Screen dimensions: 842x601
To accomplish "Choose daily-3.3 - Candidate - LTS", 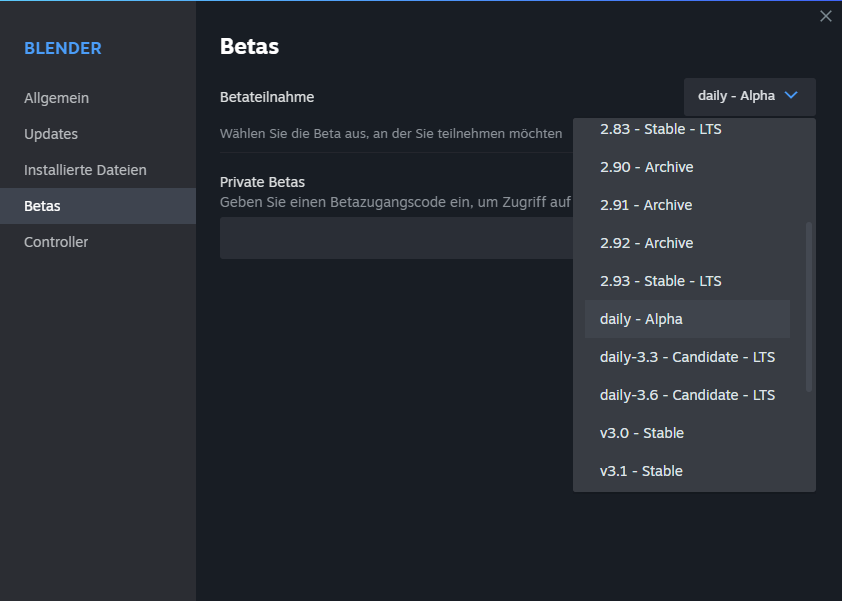I will (x=687, y=357).
